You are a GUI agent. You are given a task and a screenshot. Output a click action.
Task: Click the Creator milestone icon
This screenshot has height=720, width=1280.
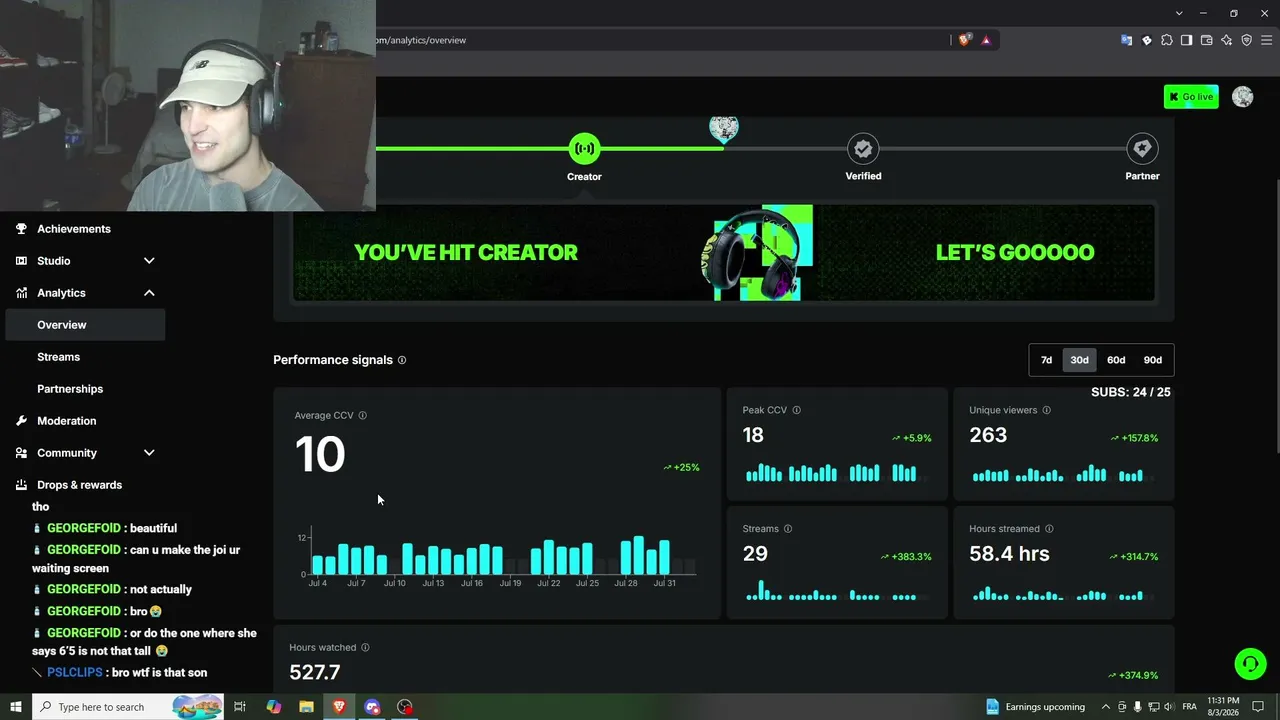point(584,149)
